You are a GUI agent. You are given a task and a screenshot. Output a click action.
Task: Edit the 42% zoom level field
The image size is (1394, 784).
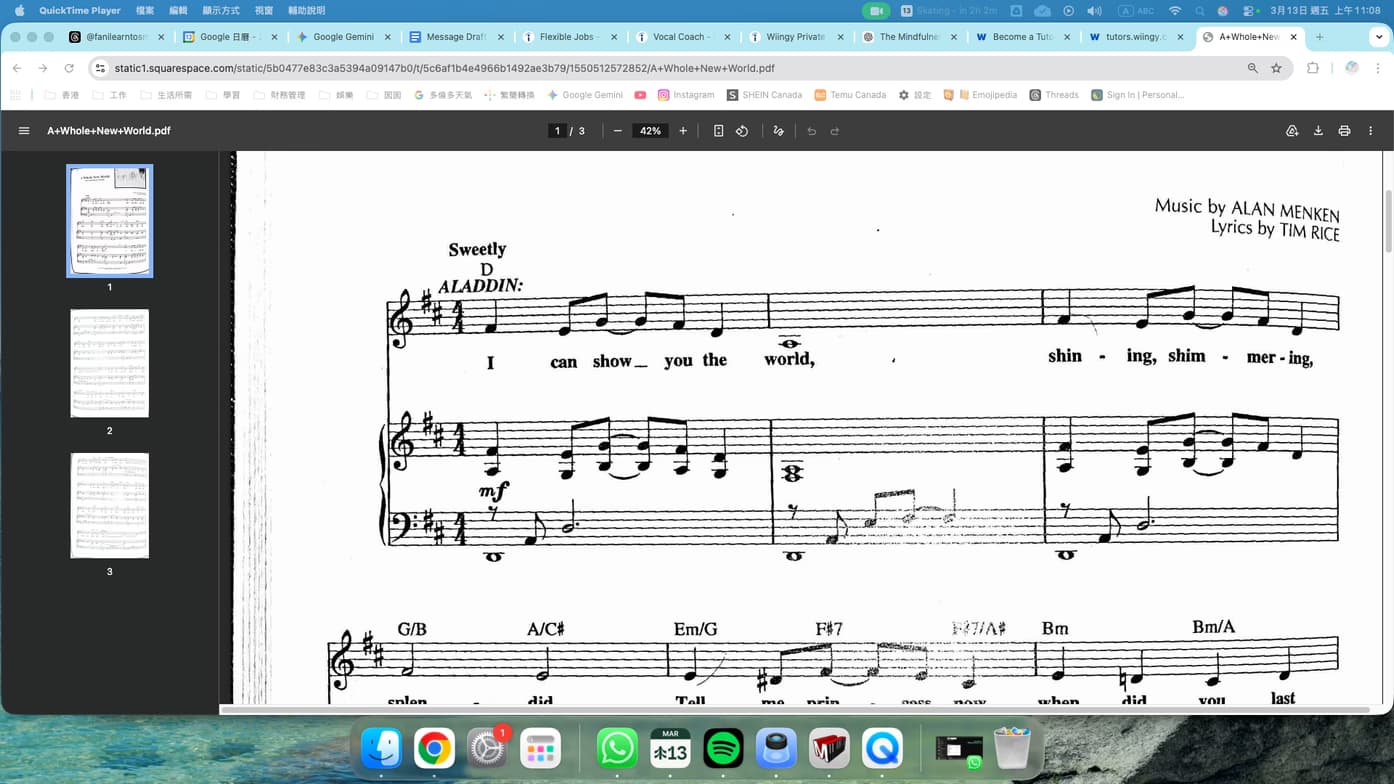650,131
